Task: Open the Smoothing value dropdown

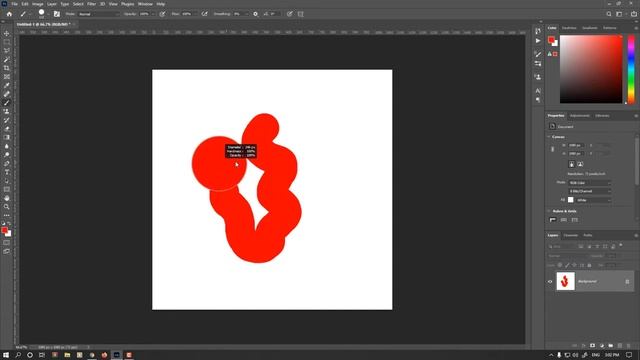Action: [x=246, y=14]
